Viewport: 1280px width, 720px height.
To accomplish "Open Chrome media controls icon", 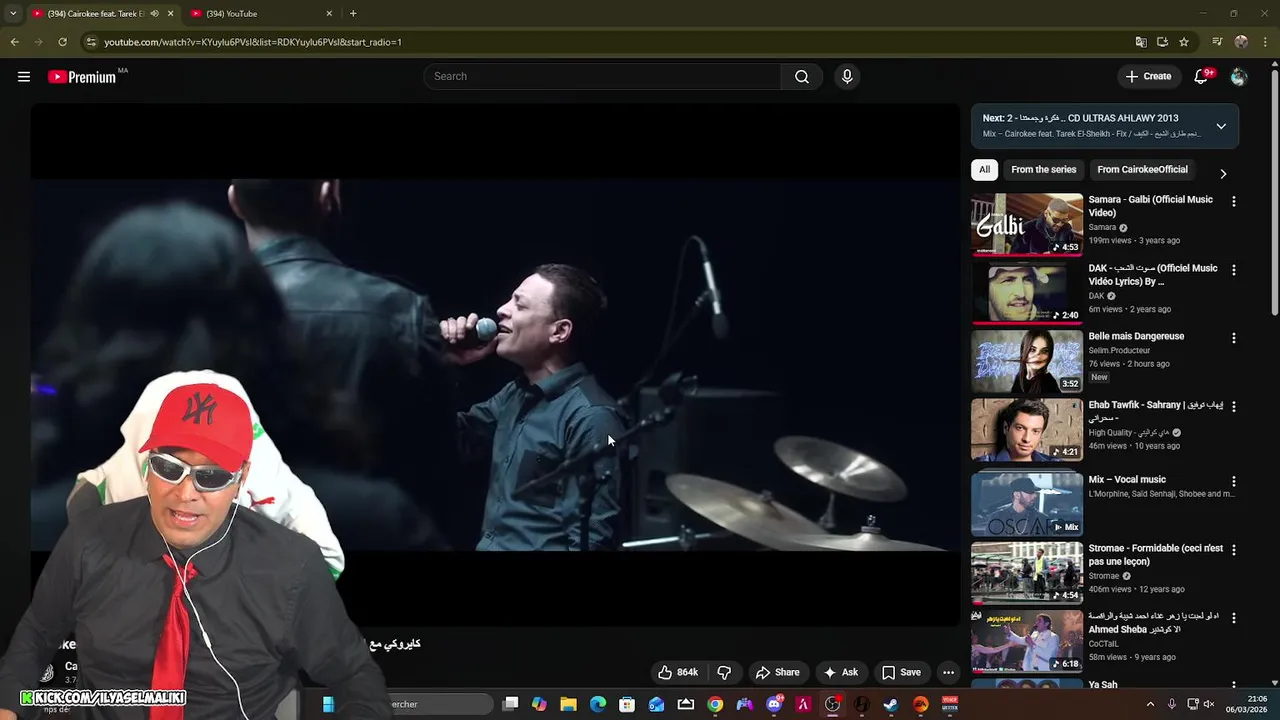I will [x=1217, y=42].
